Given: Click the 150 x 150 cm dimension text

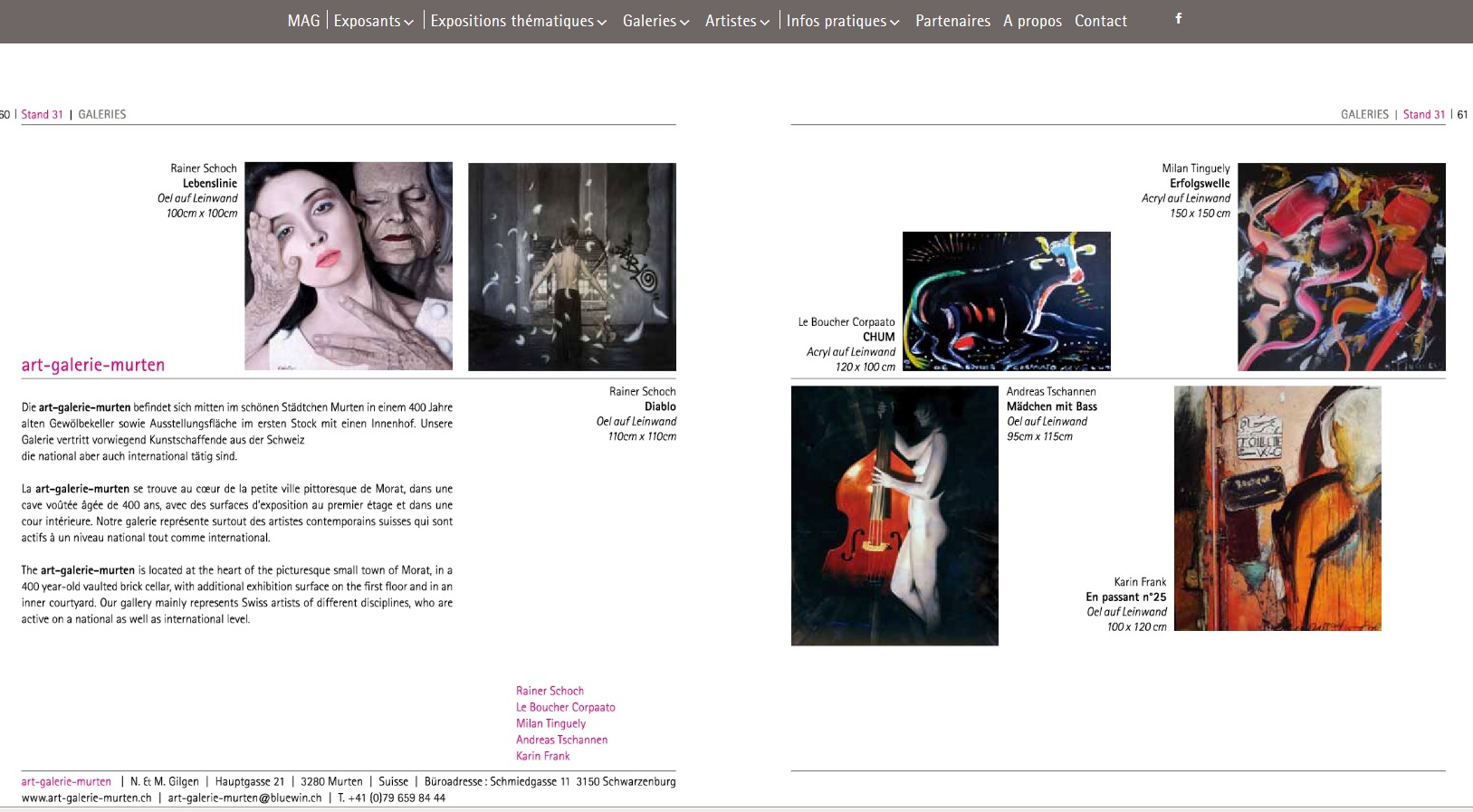Looking at the screenshot, I should tap(1200, 213).
